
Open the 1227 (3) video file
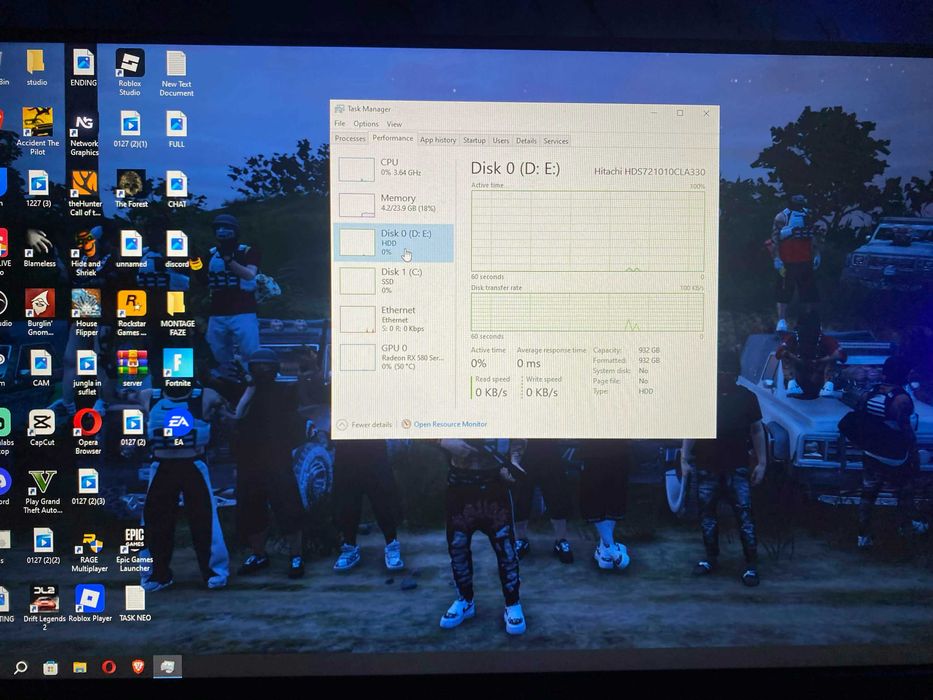[38, 189]
